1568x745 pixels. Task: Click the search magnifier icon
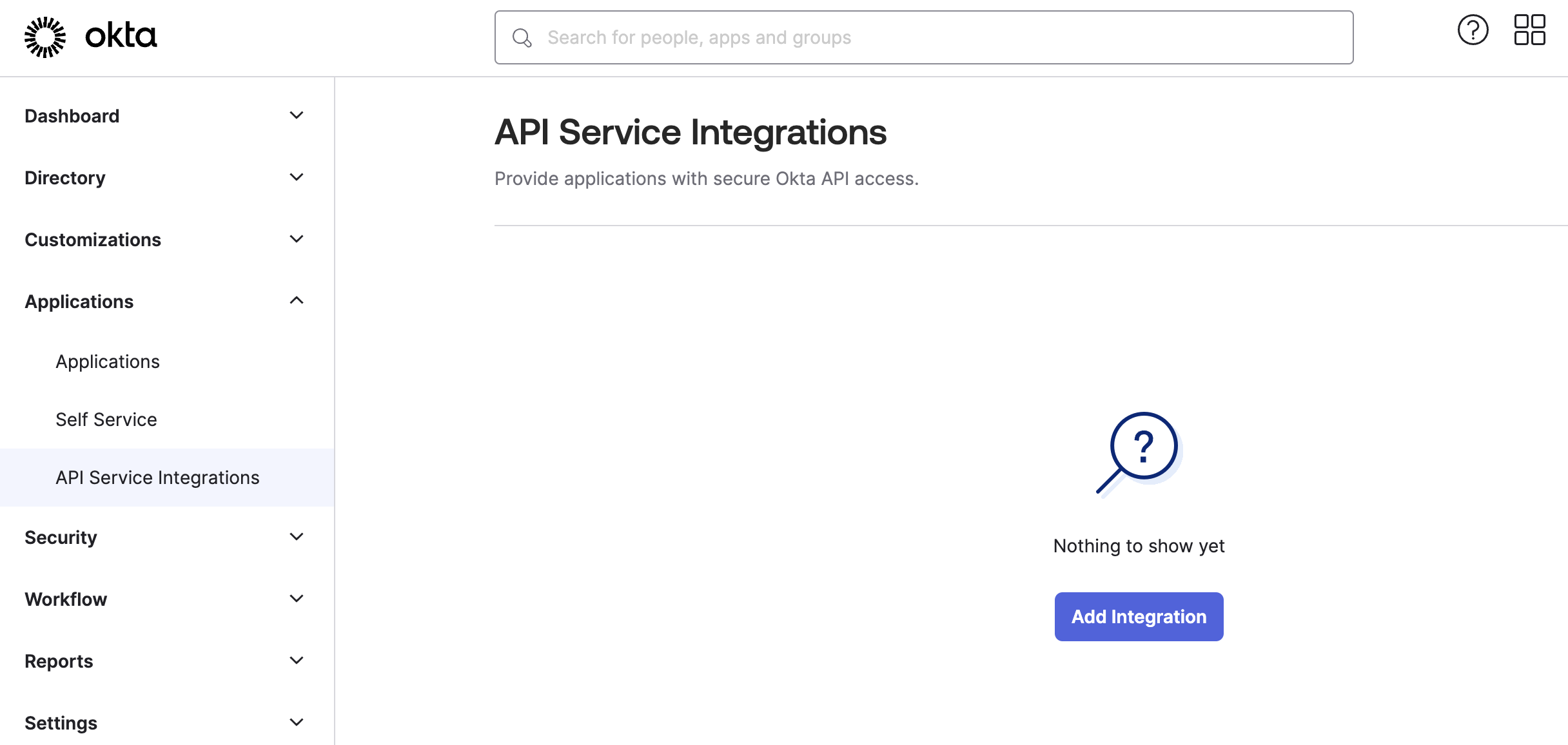[522, 38]
